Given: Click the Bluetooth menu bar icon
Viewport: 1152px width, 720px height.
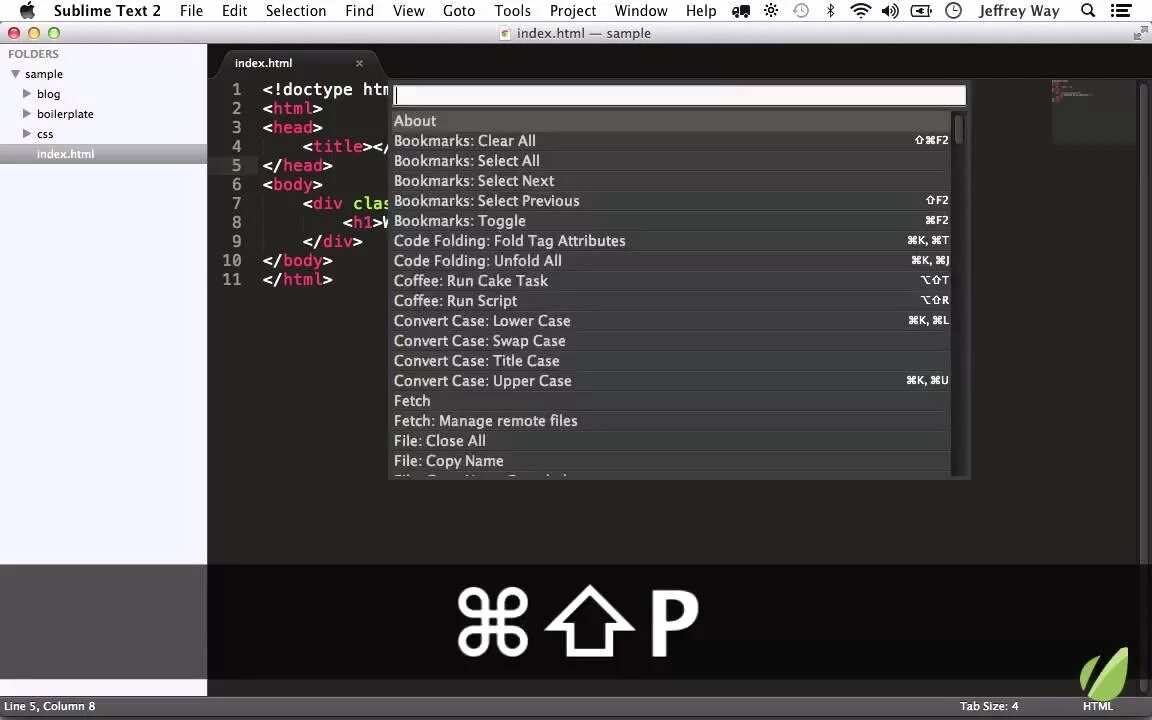Looking at the screenshot, I should (831, 10).
